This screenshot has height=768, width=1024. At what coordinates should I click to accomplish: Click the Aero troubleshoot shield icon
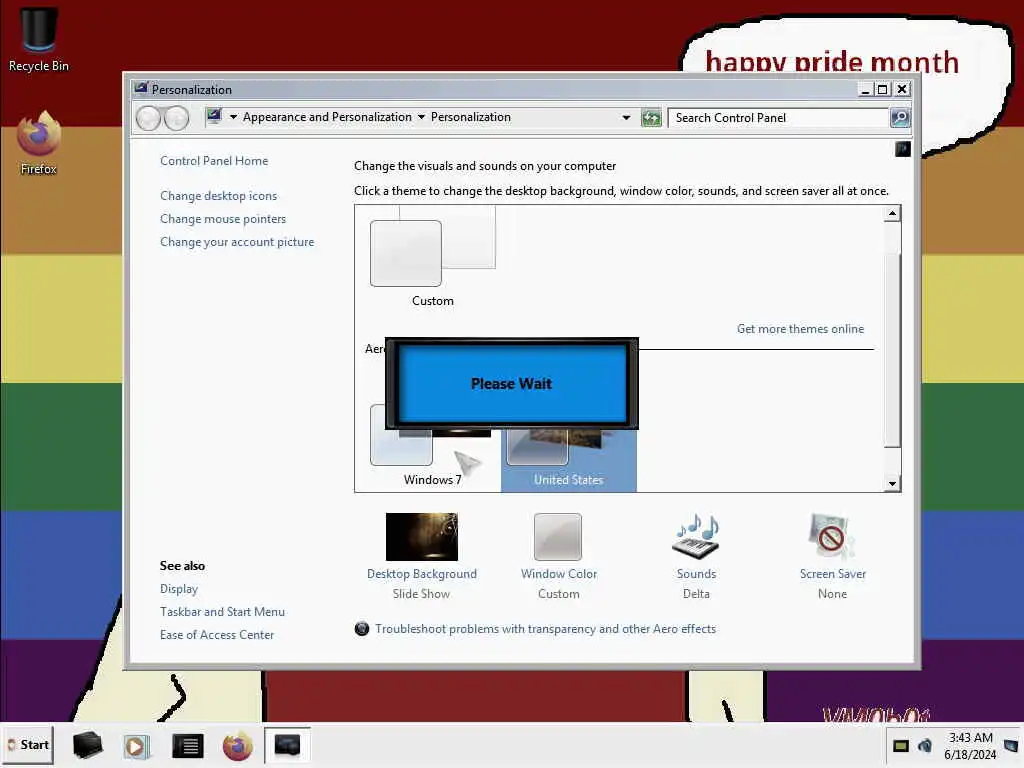pyautogui.click(x=362, y=629)
